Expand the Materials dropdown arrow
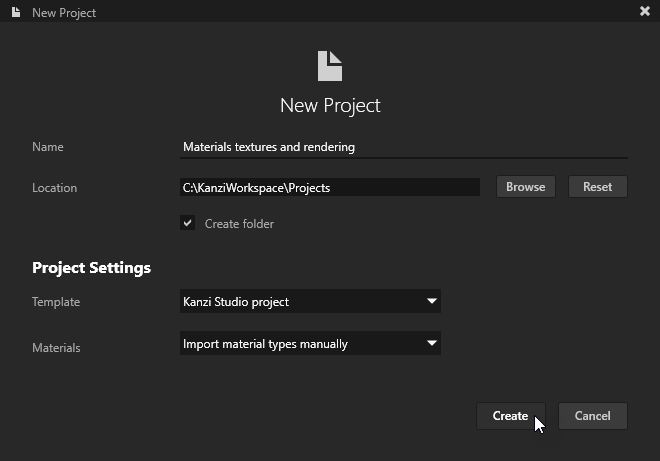 pos(431,343)
